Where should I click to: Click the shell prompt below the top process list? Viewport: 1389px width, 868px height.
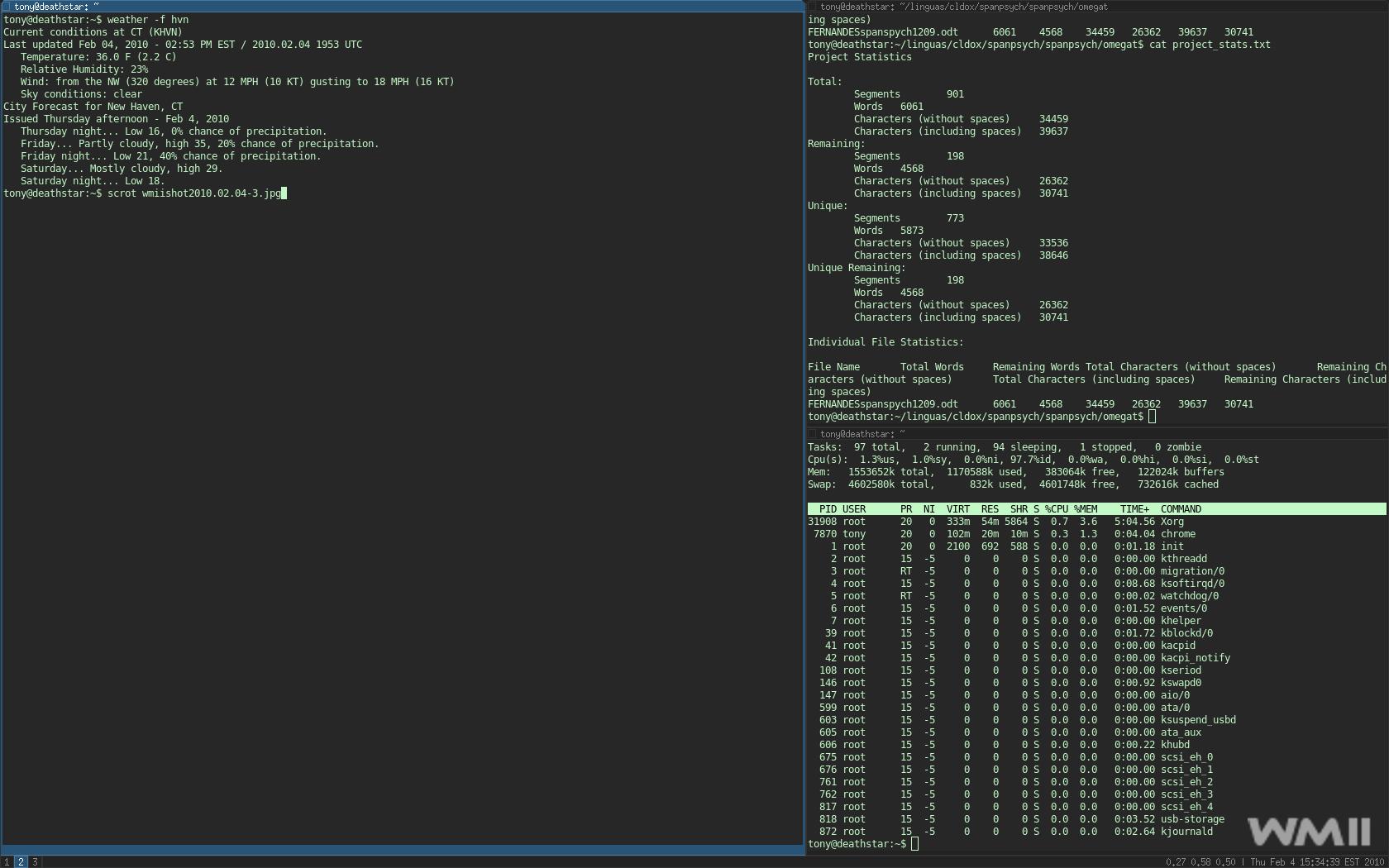[862, 844]
